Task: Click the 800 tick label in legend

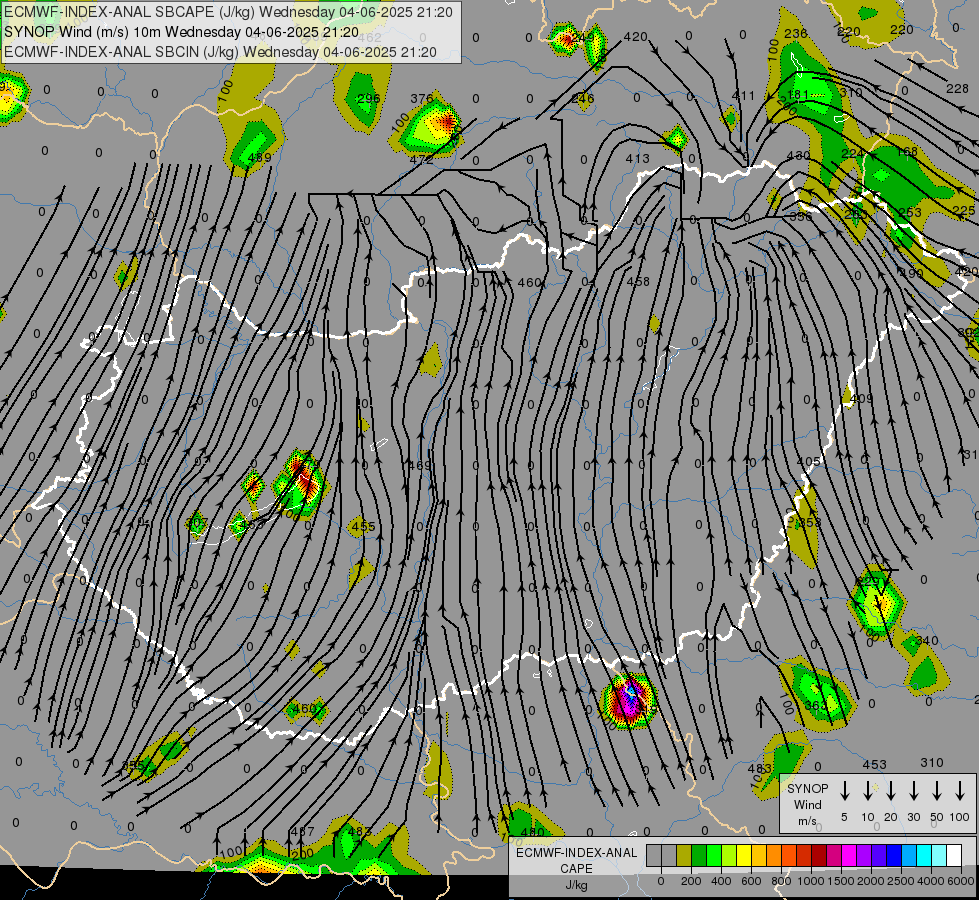Action: [781, 881]
